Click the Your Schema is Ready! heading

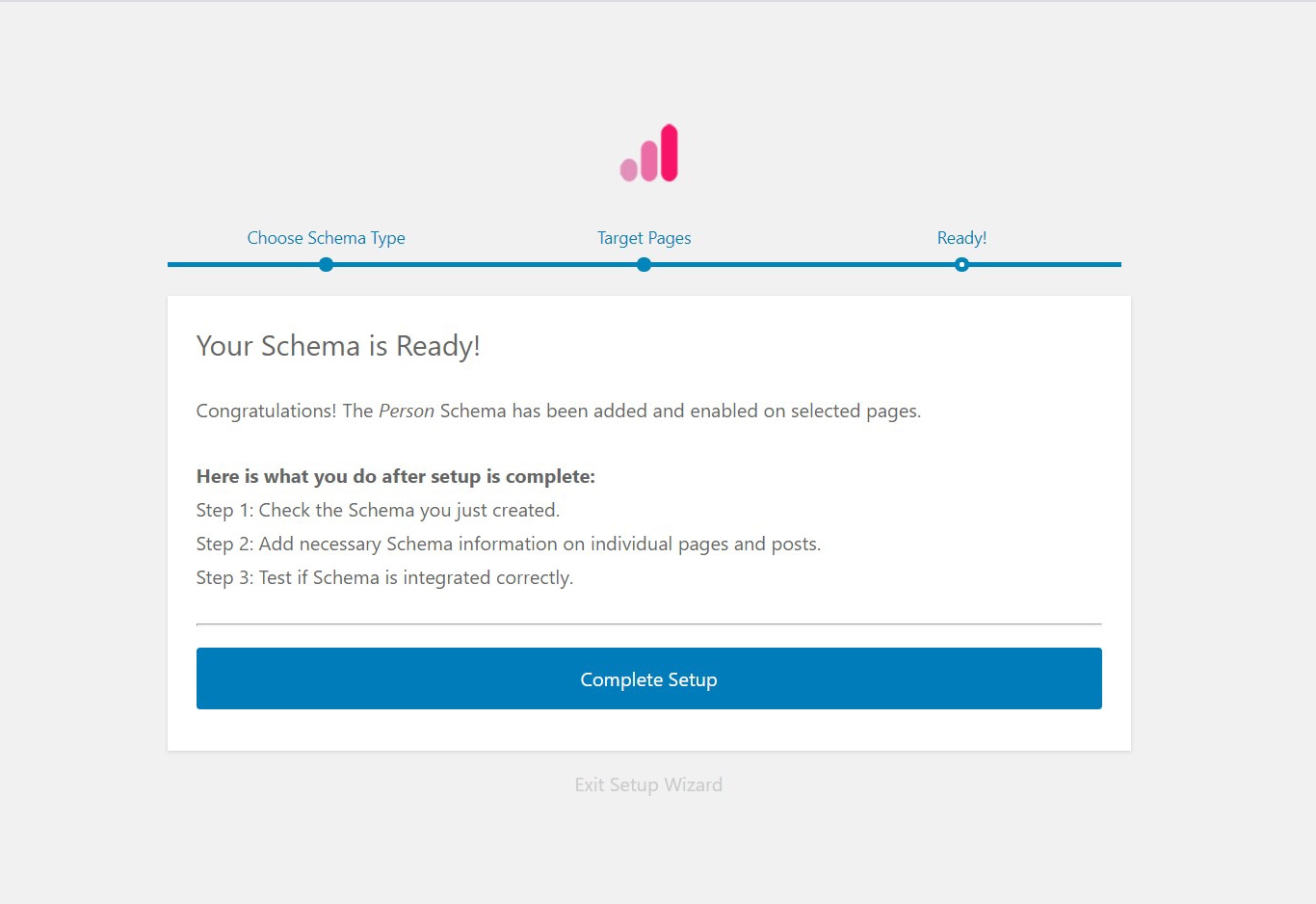[x=338, y=346]
